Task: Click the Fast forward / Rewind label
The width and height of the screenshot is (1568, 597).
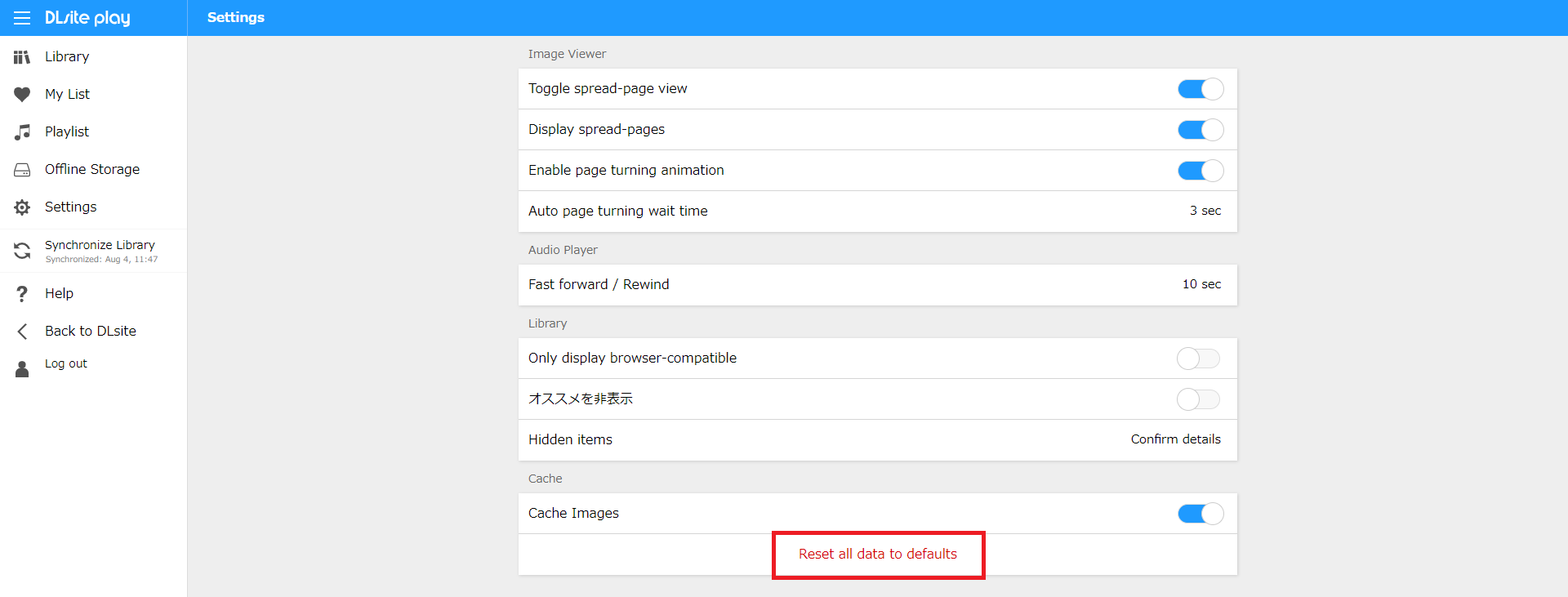Action: coord(599,284)
